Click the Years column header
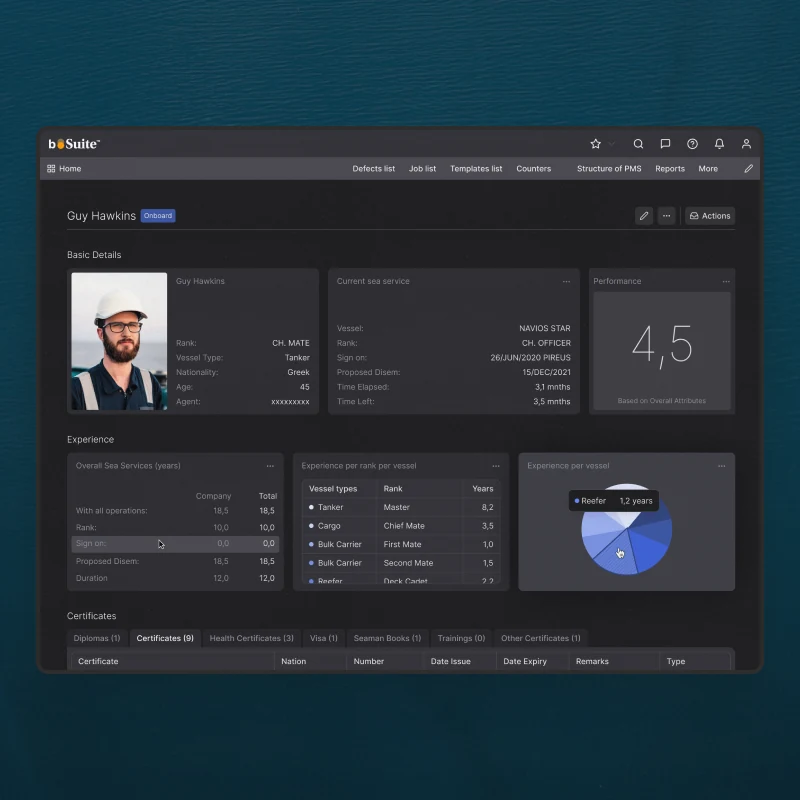Viewport: 800px width, 800px height. tap(482, 489)
